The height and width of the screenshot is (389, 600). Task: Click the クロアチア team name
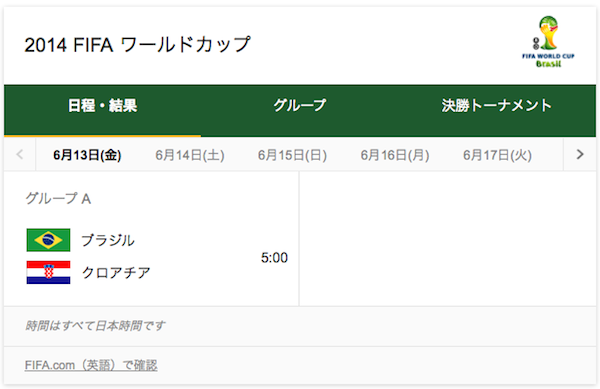(x=116, y=273)
